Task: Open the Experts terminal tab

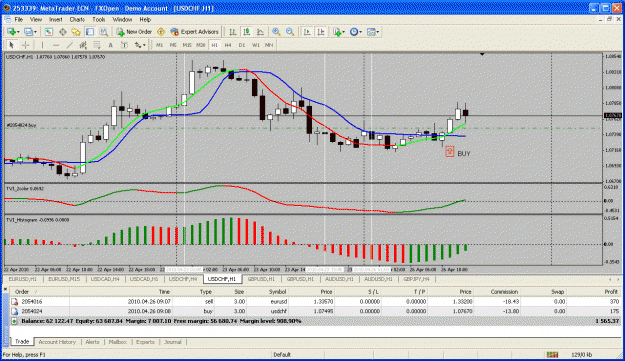Action: pos(145,342)
